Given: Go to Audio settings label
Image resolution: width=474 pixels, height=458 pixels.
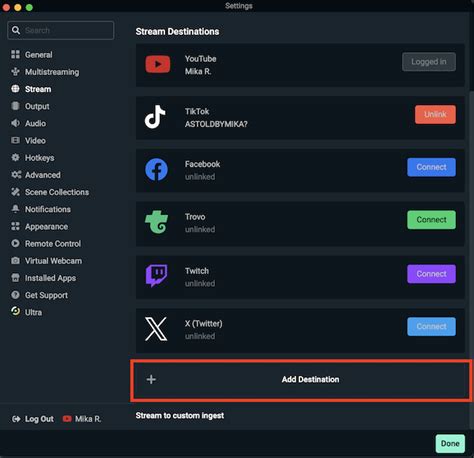Looking at the screenshot, I should coord(35,123).
